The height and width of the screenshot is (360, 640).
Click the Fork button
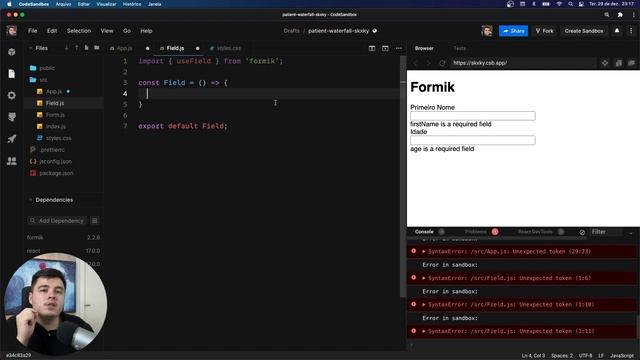[544, 31]
